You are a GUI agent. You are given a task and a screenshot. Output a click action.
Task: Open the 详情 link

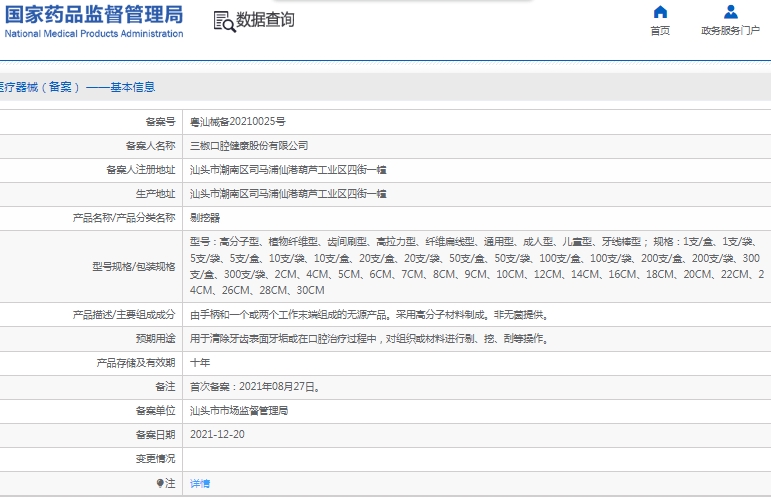(x=200, y=483)
